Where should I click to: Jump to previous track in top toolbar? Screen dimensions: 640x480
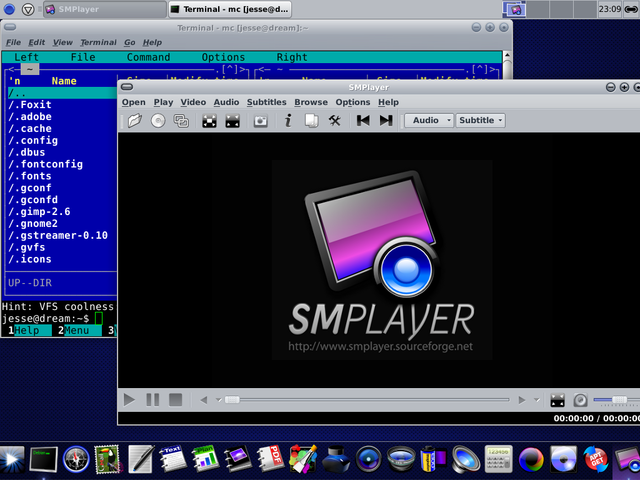pos(363,120)
